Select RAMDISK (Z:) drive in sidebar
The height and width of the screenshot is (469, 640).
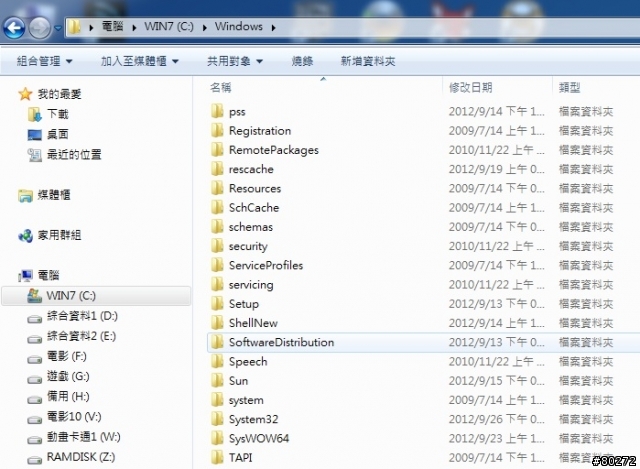71,457
